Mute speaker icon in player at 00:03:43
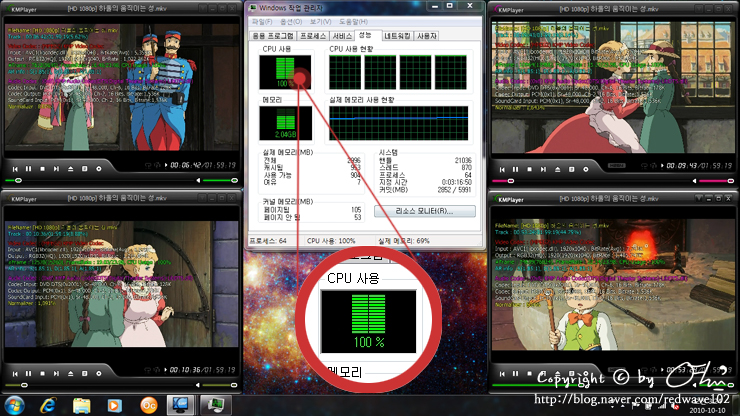 (x=695, y=181)
